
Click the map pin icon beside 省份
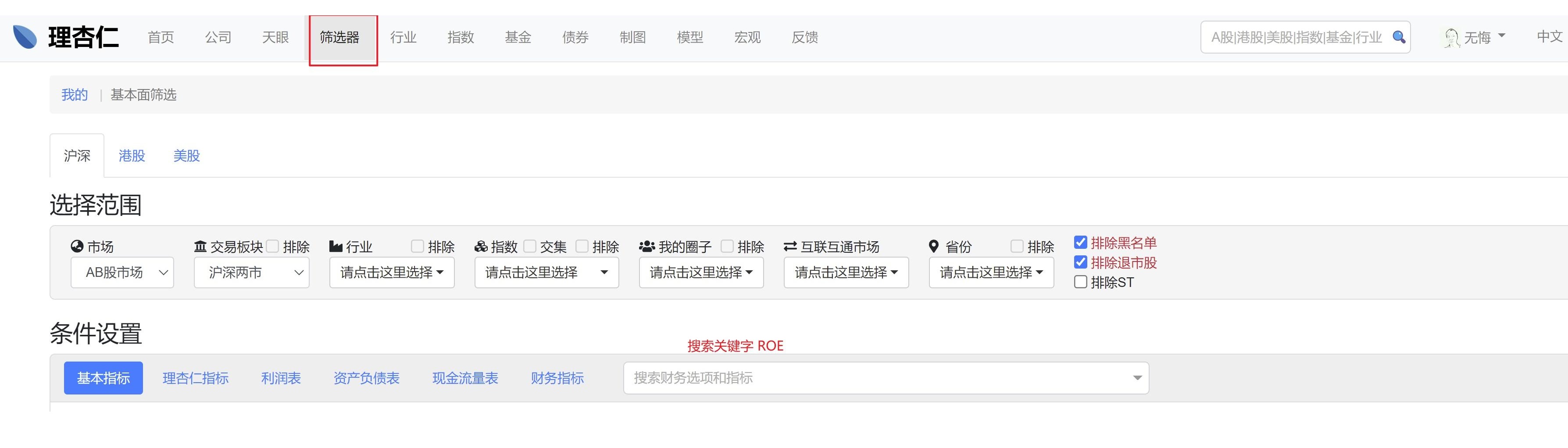click(x=934, y=247)
